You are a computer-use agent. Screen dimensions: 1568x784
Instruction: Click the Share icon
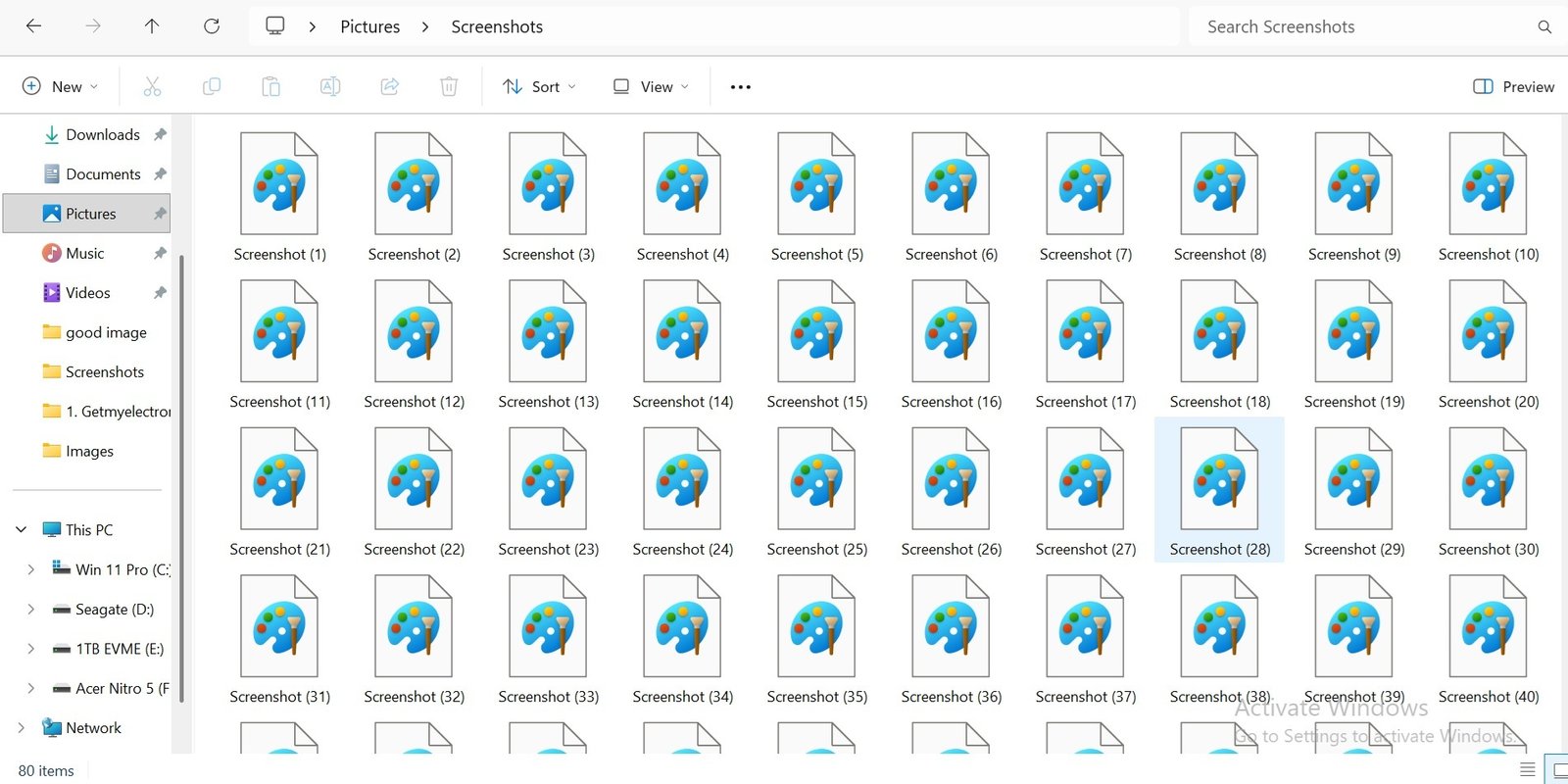click(x=390, y=86)
